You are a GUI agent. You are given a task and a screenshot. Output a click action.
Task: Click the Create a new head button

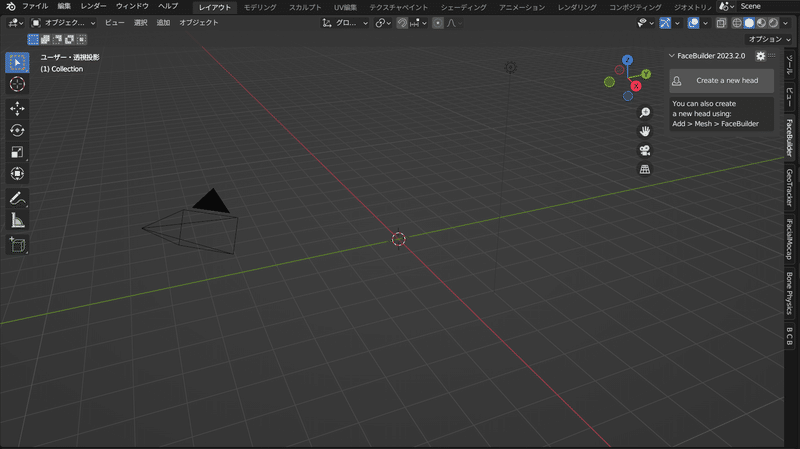click(x=721, y=81)
